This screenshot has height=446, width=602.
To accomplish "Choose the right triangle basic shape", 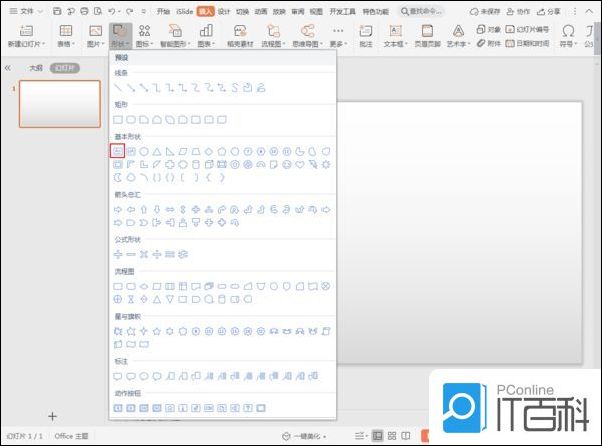I will point(170,151).
